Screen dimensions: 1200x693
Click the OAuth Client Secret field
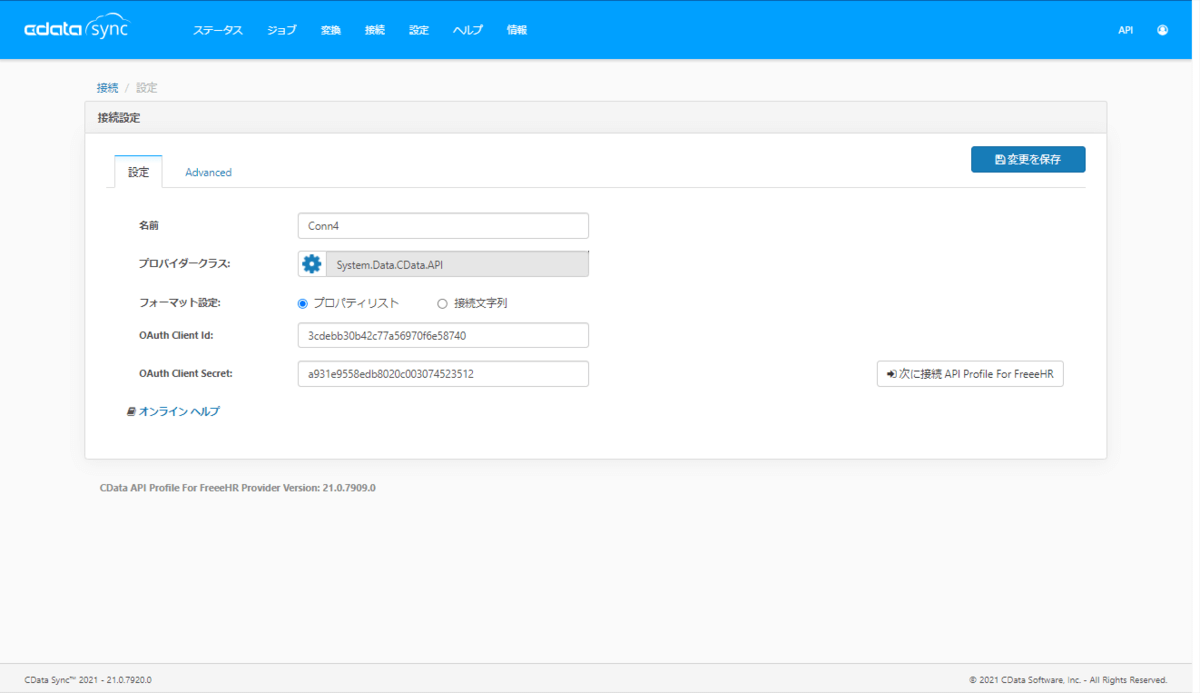point(443,374)
